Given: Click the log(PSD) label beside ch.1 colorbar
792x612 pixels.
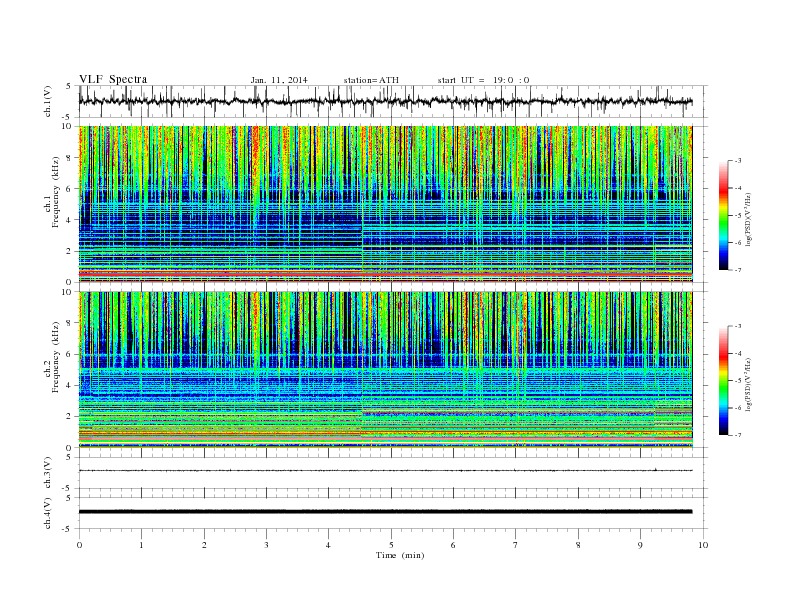Looking at the screenshot, I should click(749, 219).
